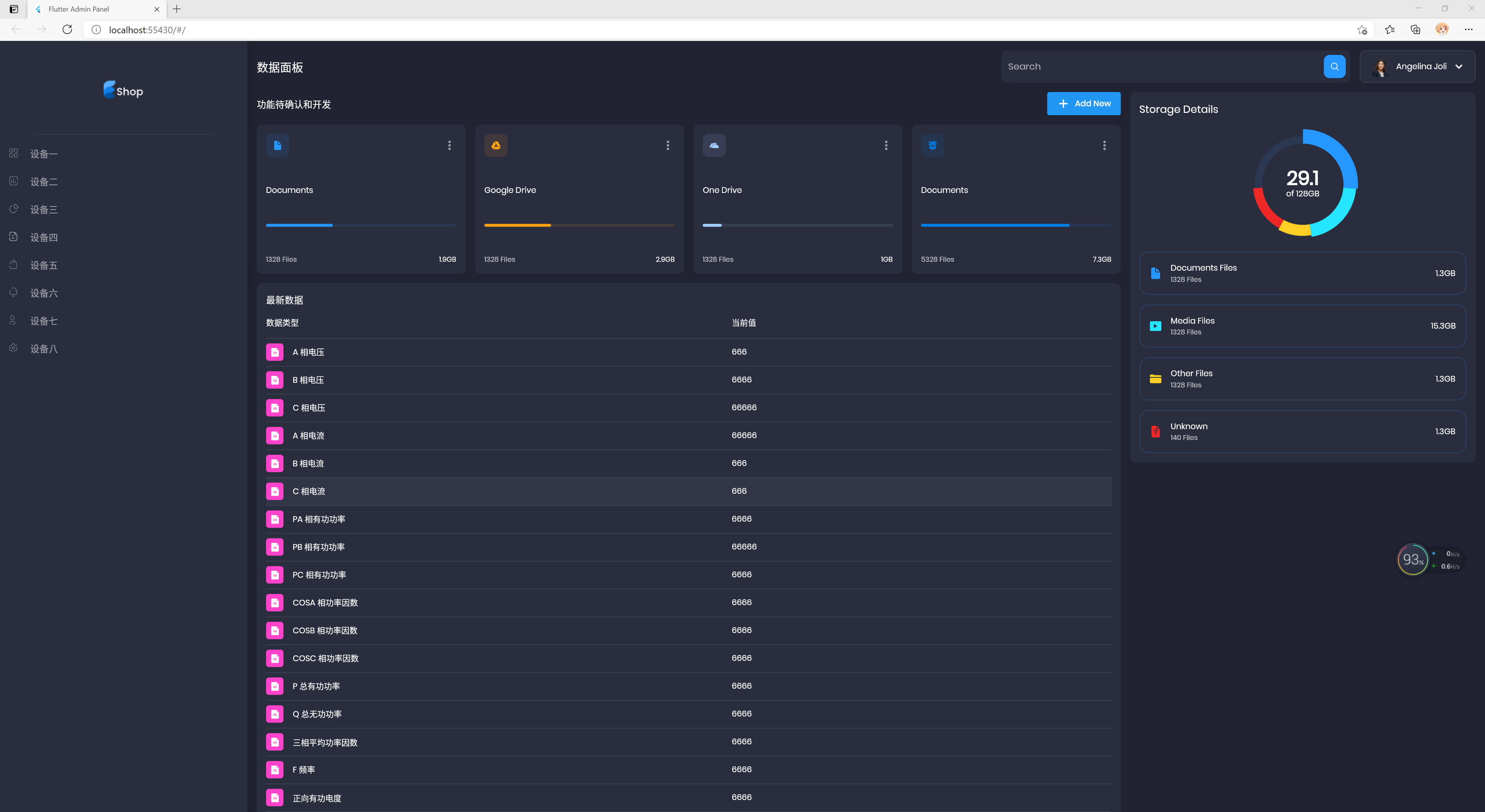Expand the Angelina Joli profile dropdown
1485x812 pixels.
tap(1458, 66)
